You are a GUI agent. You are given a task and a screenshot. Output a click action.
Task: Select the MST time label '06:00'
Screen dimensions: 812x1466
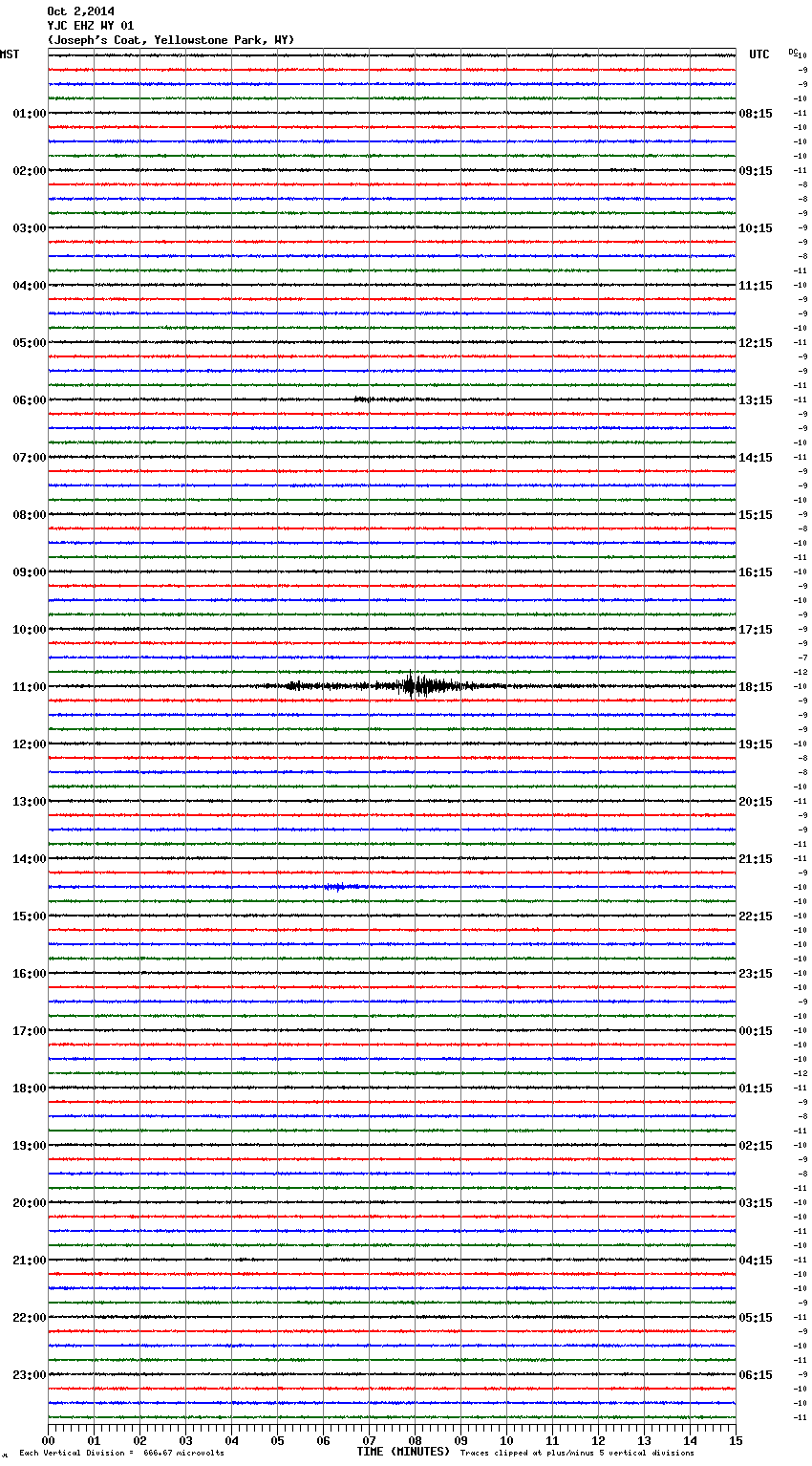(x=29, y=400)
